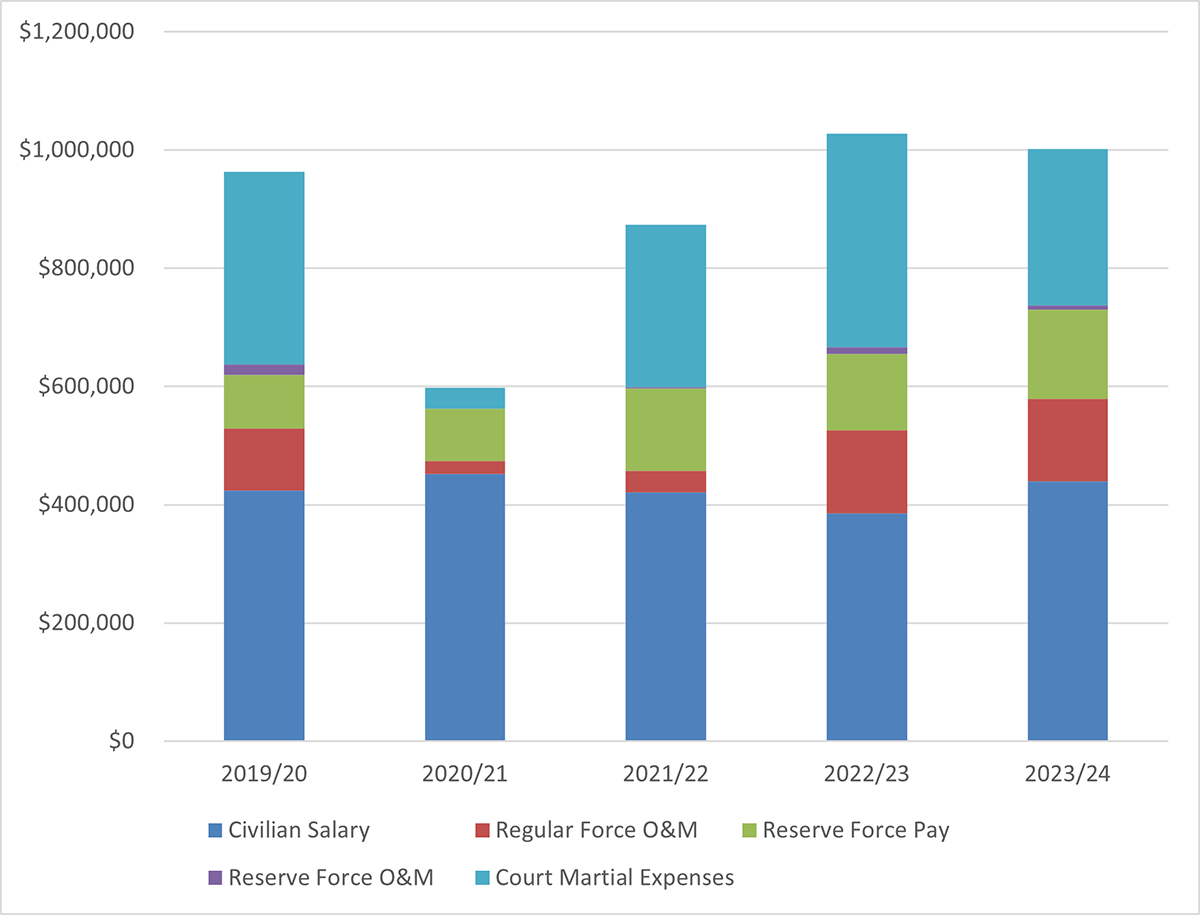Select the 2022/23 teal Court Martial Expenses segment
This screenshot has width=1200, height=915.
(867, 240)
